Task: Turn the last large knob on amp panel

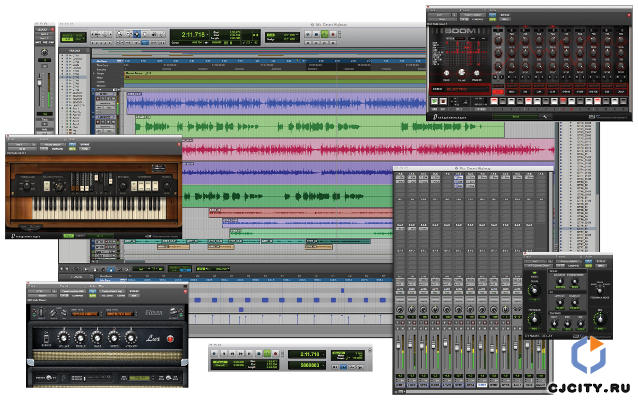Action: point(131,338)
